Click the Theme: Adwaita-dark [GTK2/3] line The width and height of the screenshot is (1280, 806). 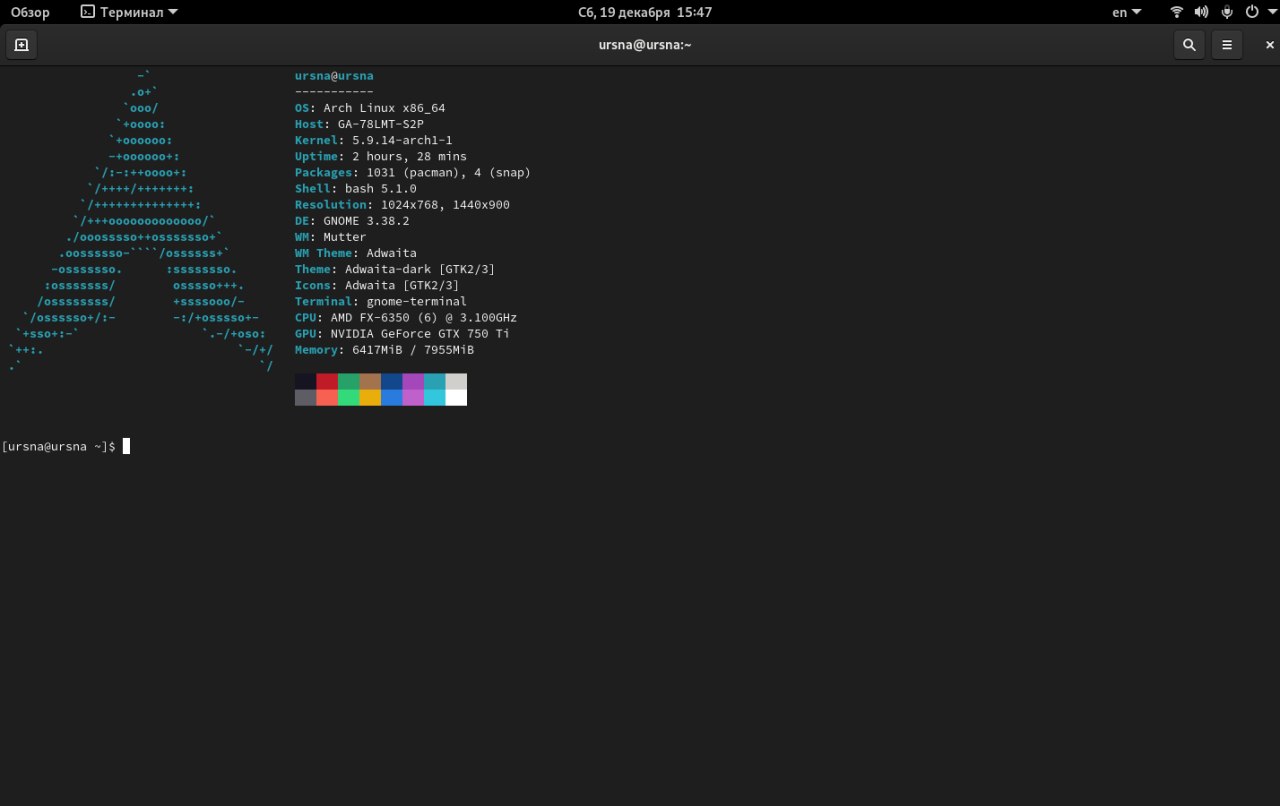click(x=395, y=269)
